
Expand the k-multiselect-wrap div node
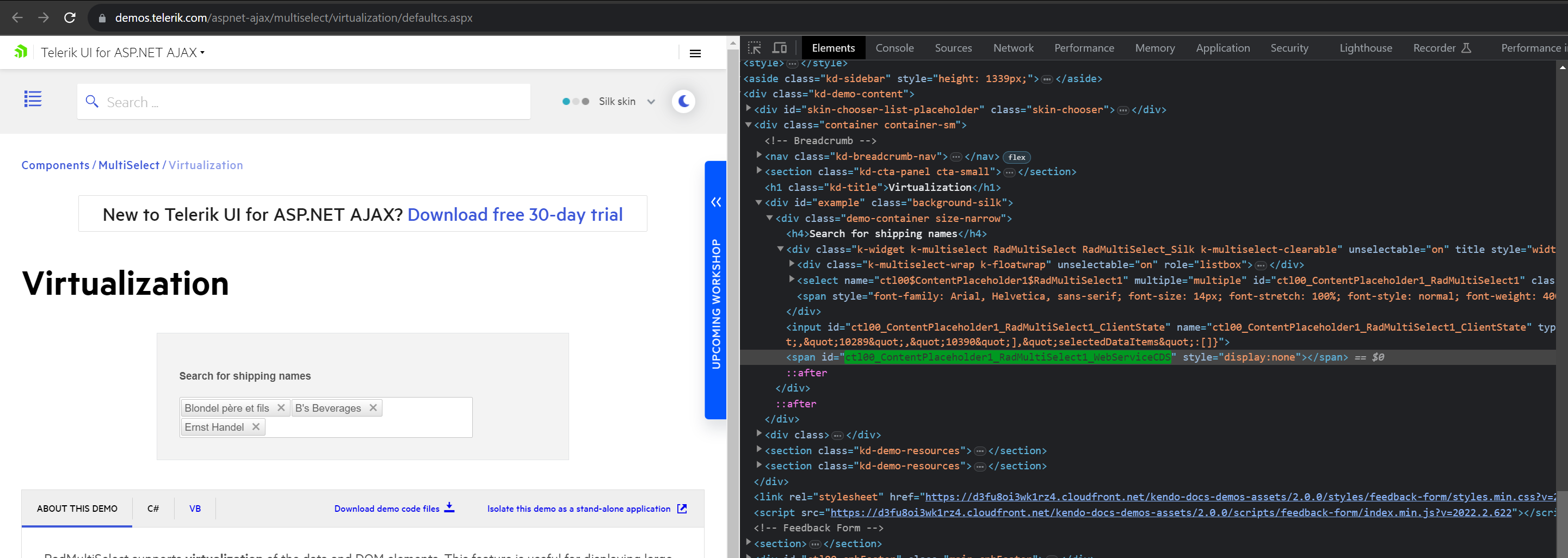click(791, 263)
